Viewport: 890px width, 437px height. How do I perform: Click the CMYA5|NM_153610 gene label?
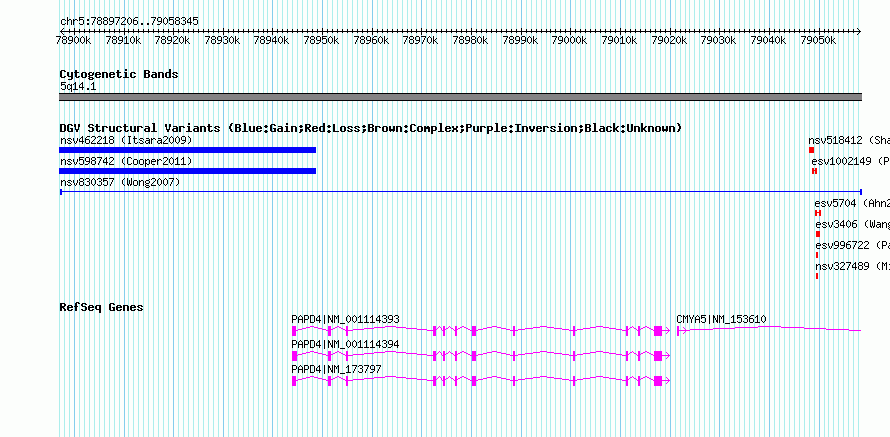click(721, 320)
